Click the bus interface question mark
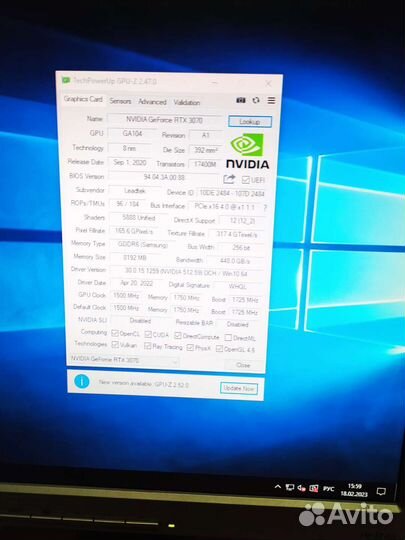This screenshot has height=540, width=405. pyautogui.click(x=265, y=208)
